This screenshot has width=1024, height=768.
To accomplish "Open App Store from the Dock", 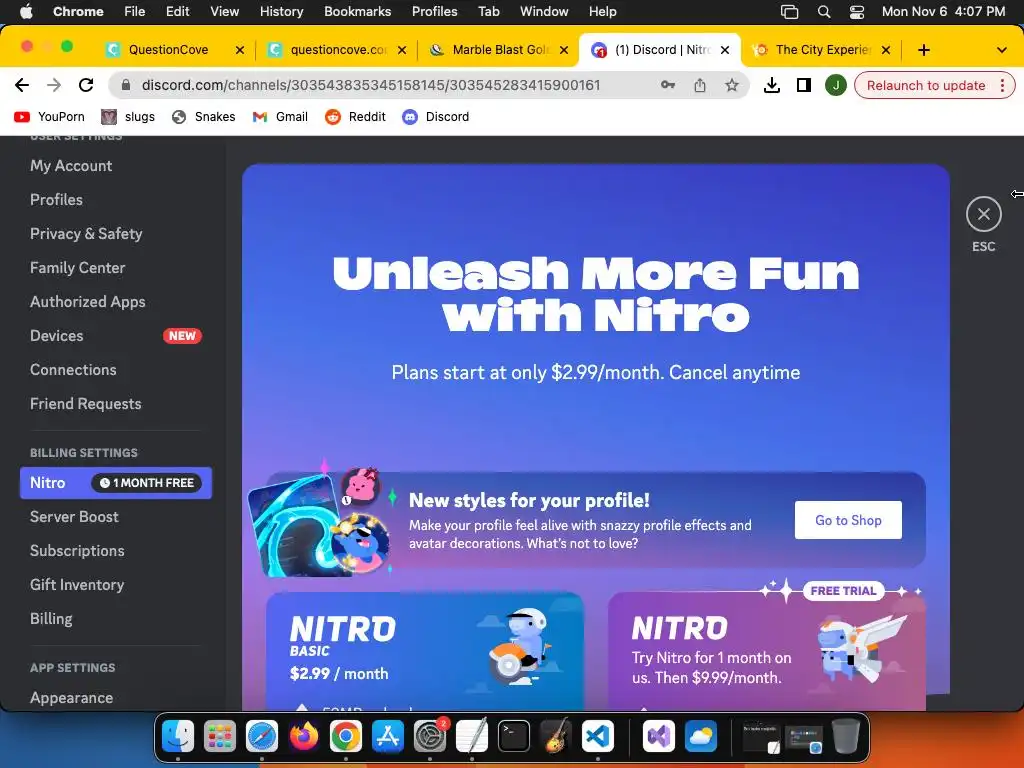I will point(388,737).
